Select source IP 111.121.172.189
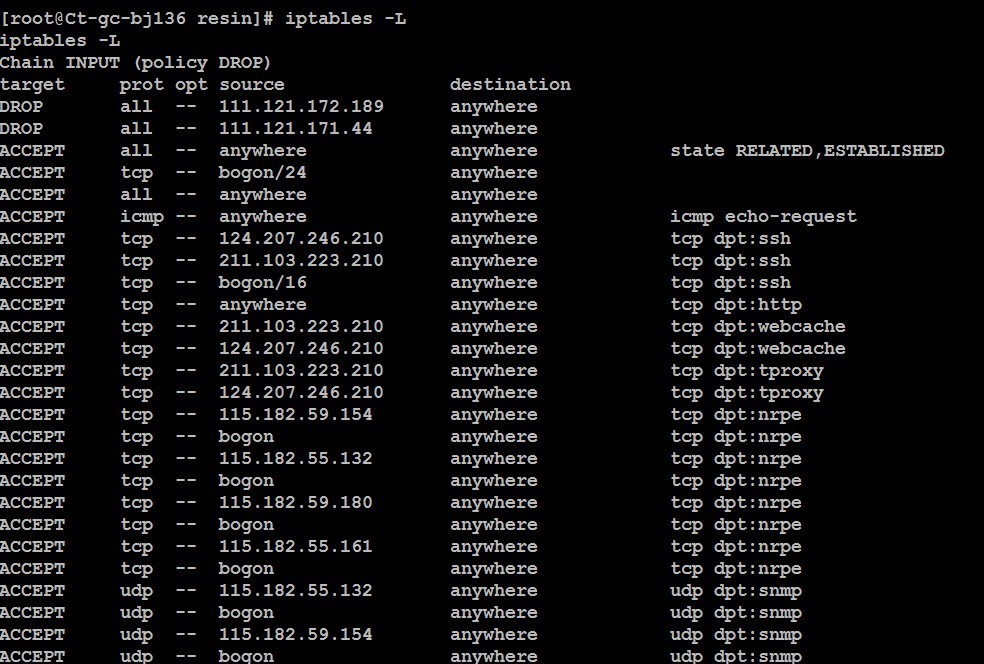This screenshot has width=984, height=664. (x=301, y=106)
